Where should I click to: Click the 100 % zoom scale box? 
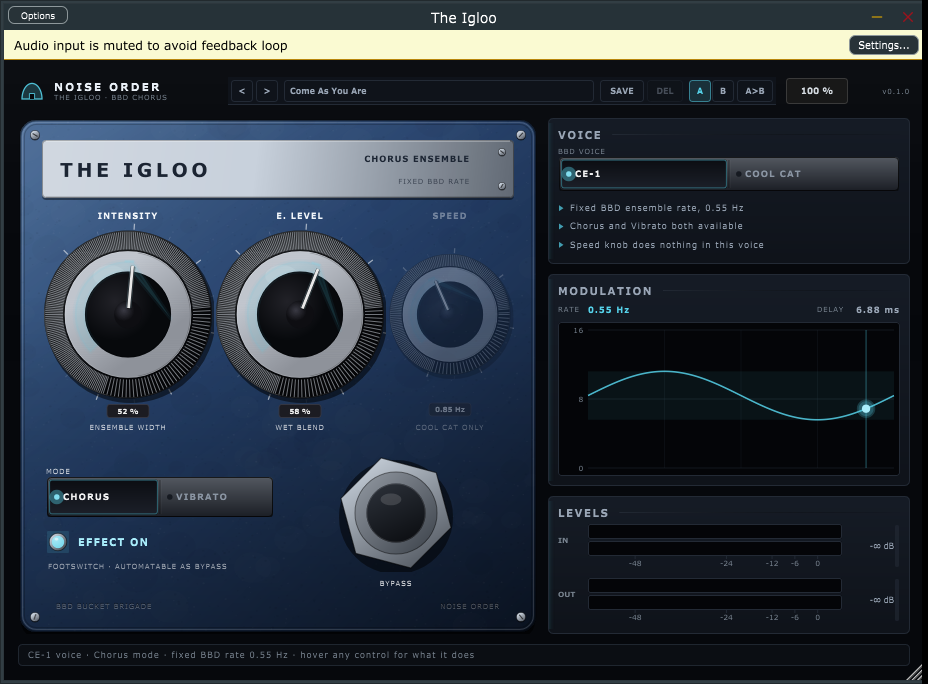817,91
